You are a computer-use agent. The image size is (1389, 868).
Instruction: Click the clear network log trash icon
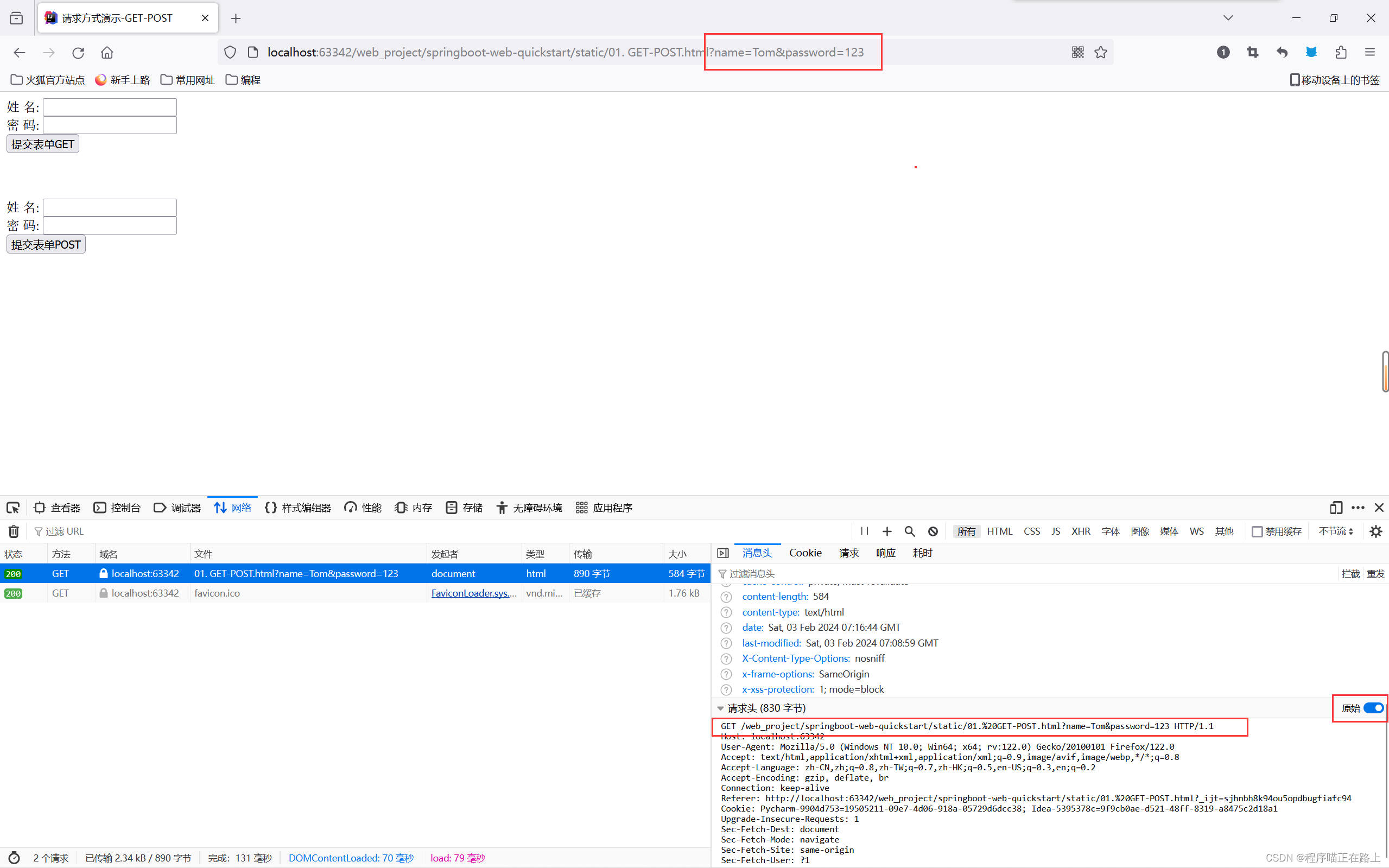(x=14, y=531)
